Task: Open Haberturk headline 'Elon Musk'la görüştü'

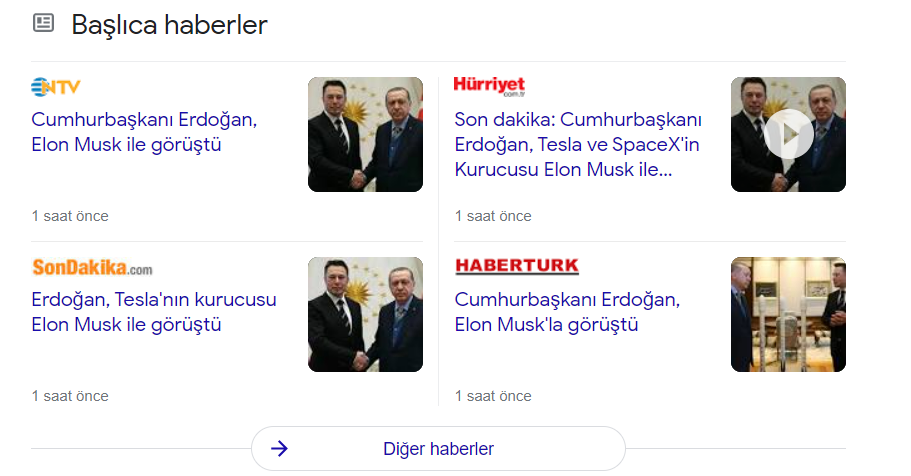Action: point(567,312)
